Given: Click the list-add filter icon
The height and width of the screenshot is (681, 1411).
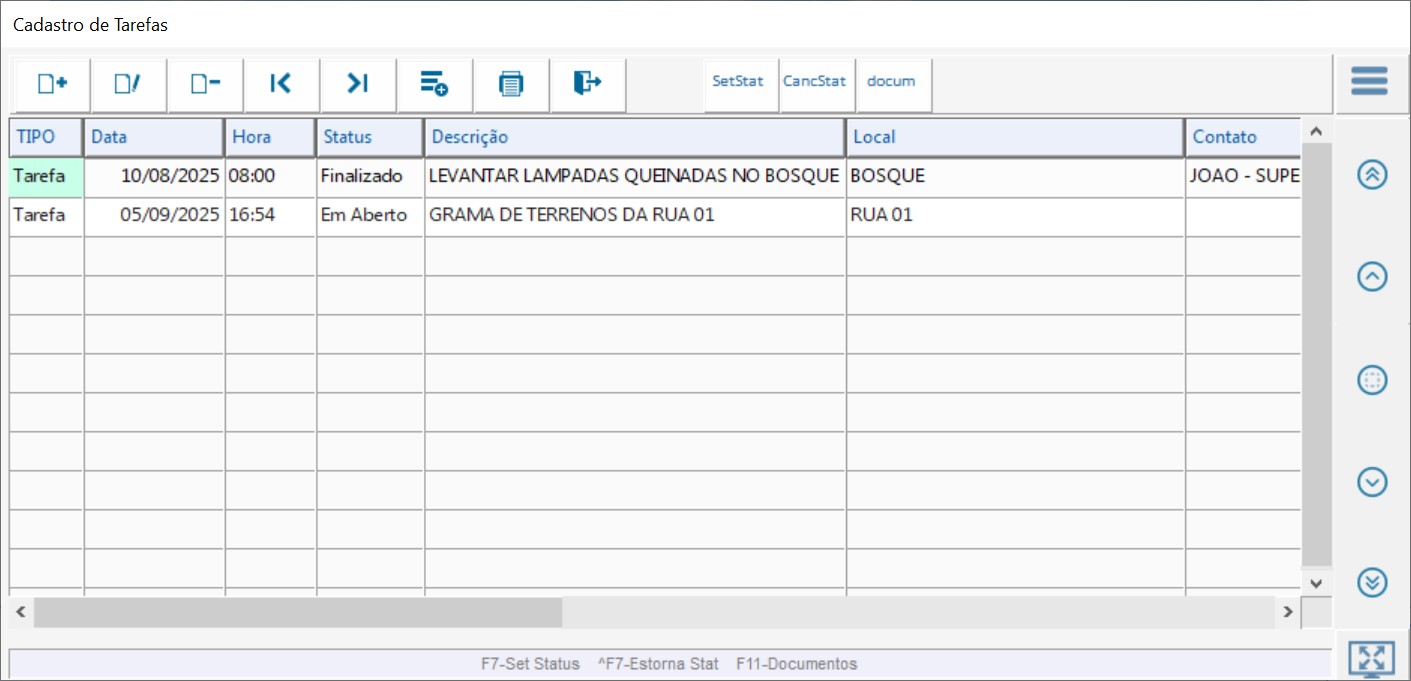Looking at the screenshot, I should [434, 84].
